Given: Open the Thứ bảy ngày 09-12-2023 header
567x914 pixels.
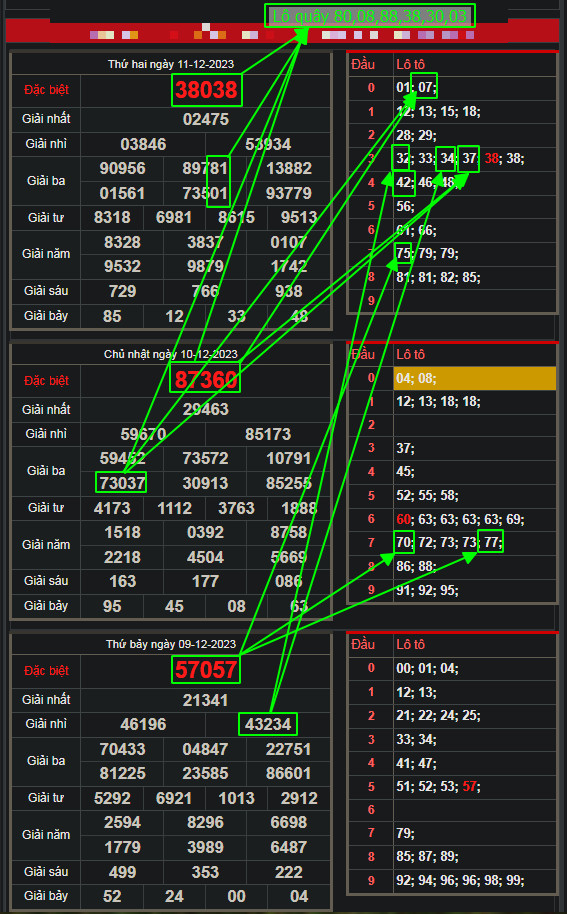Looking at the screenshot, I should tap(171, 644).
